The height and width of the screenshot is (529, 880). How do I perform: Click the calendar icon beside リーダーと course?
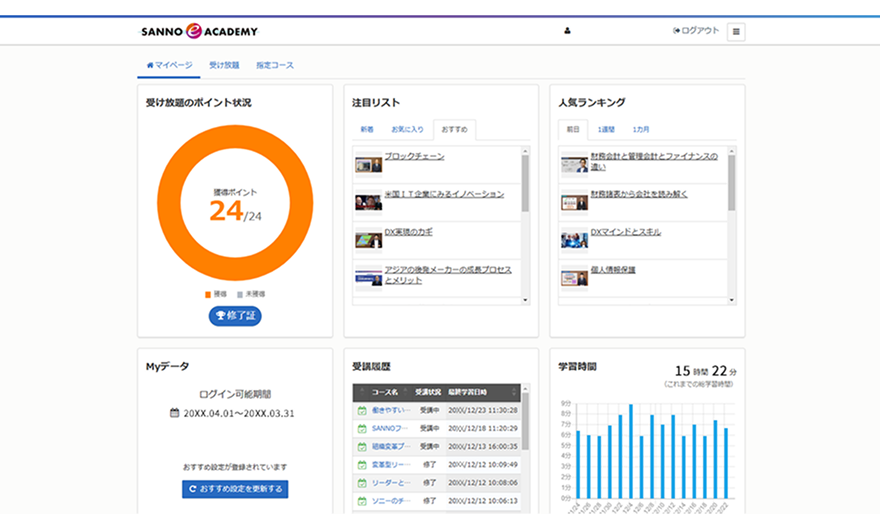coord(362,482)
